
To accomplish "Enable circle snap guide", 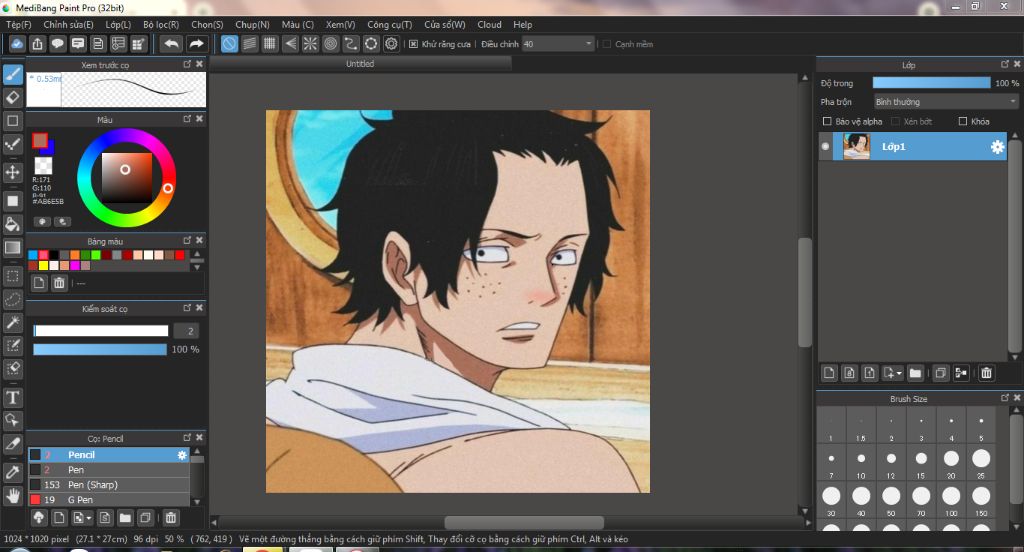I will (330, 44).
